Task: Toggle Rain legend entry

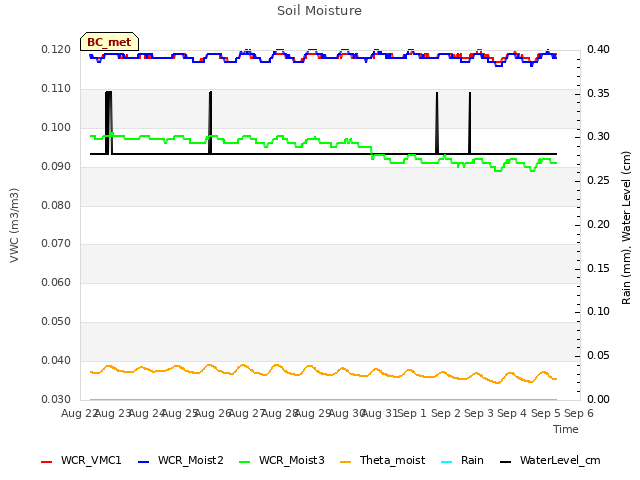Action: pyautogui.click(x=462, y=460)
